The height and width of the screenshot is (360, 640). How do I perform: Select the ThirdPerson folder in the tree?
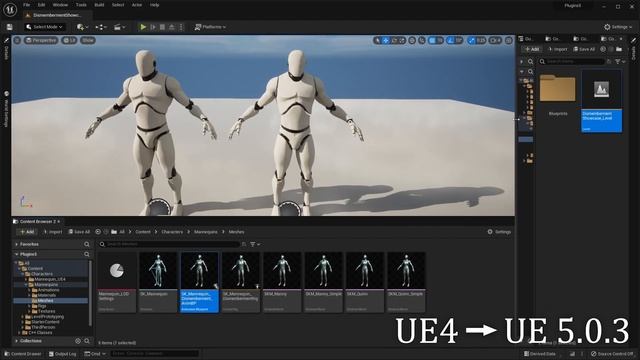pos(40,327)
